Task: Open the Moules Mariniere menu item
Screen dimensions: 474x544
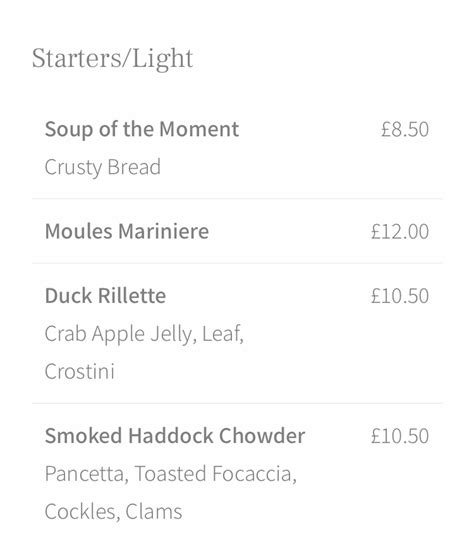Action: [x=127, y=231]
